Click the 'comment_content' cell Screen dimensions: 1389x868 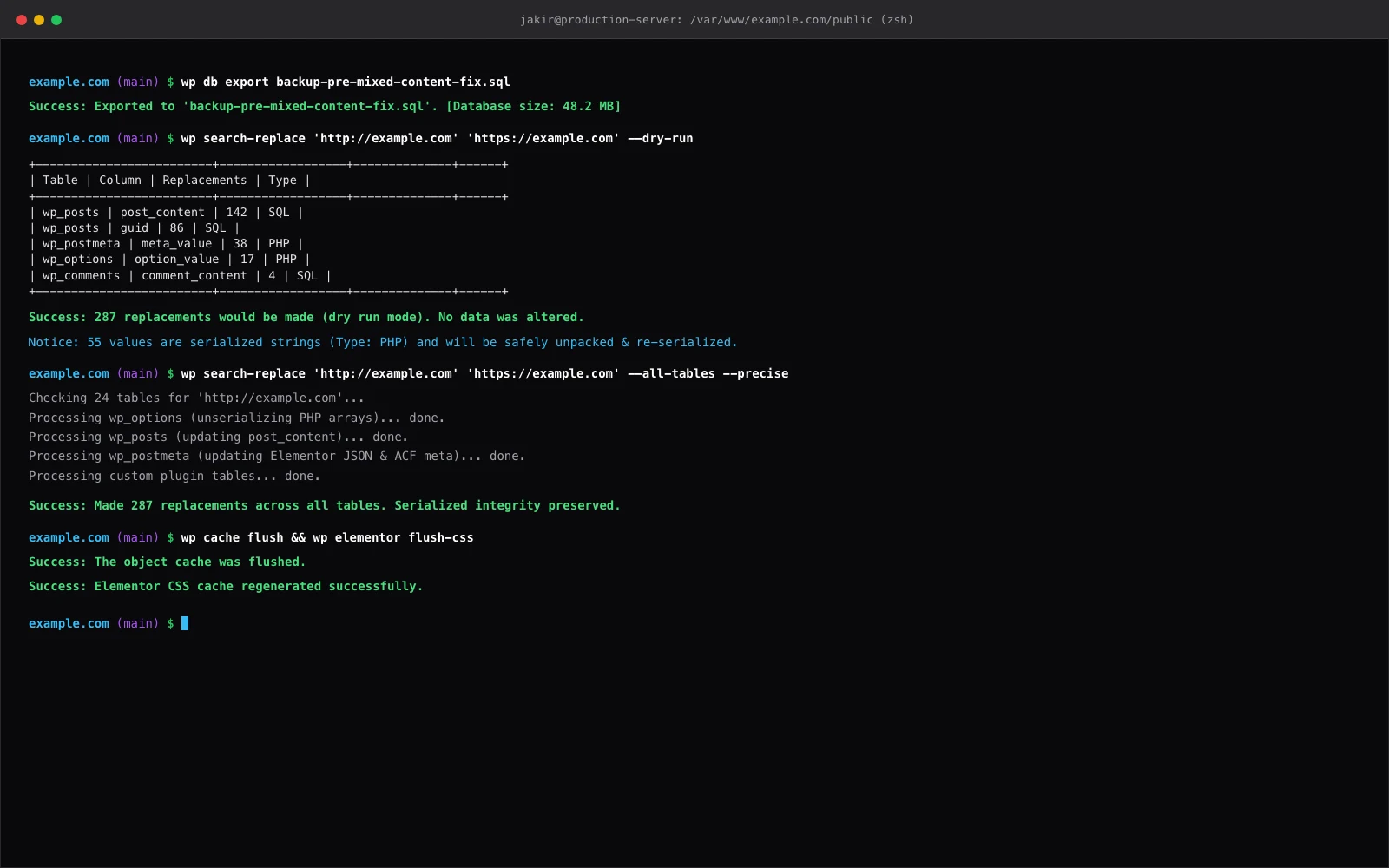tap(194, 275)
